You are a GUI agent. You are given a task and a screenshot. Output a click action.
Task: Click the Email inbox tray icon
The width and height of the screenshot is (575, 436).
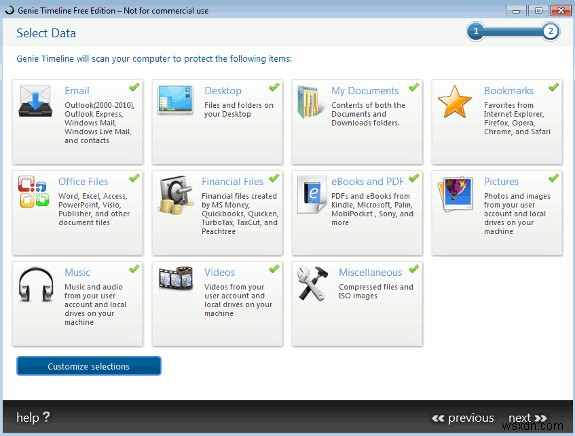coord(35,101)
